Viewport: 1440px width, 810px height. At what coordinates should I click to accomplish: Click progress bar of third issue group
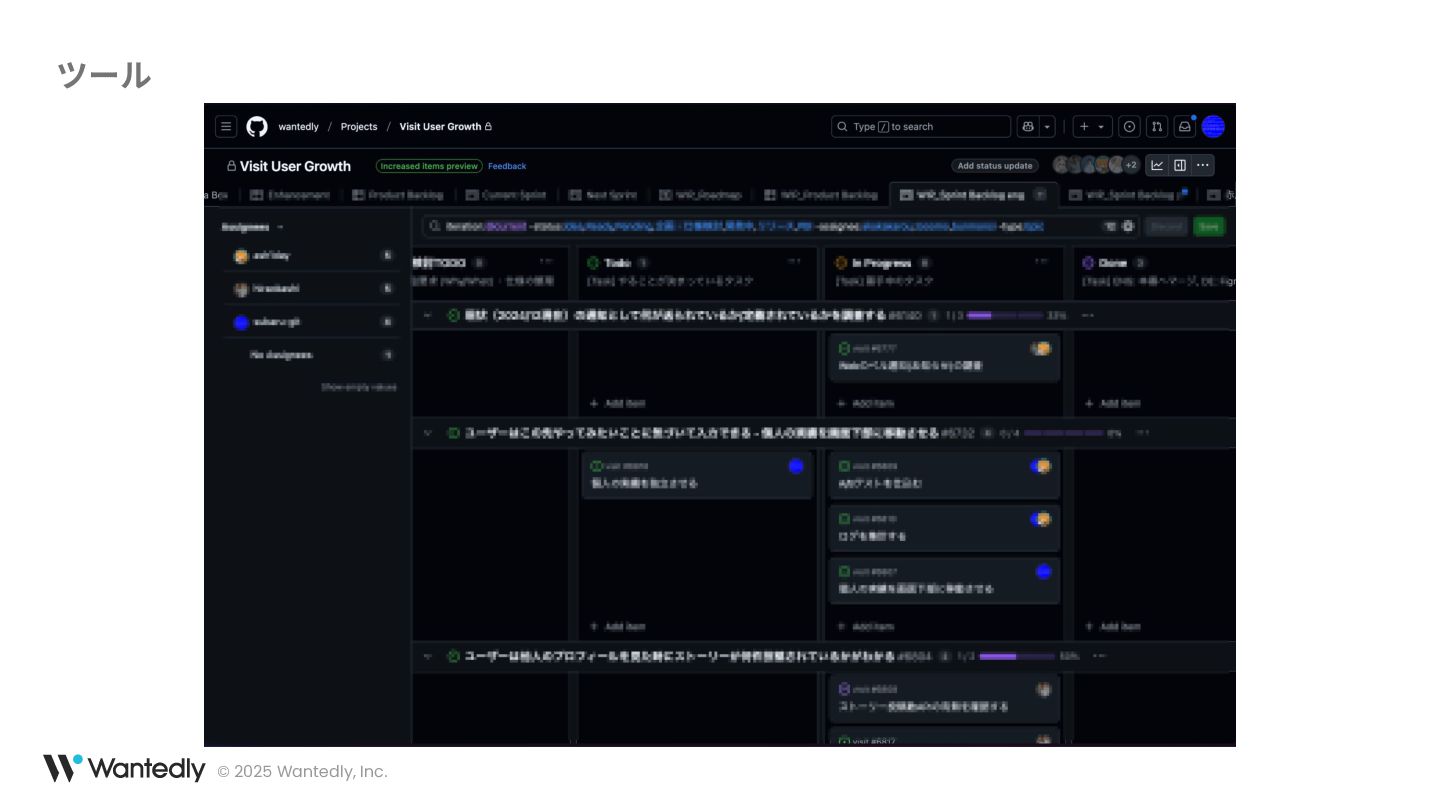[1016, 656]
